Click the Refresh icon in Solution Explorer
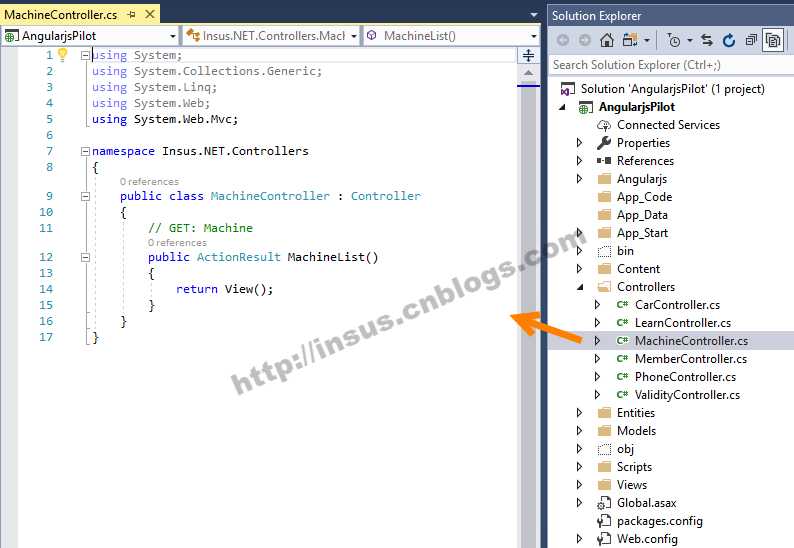 (x=729, y=40)
